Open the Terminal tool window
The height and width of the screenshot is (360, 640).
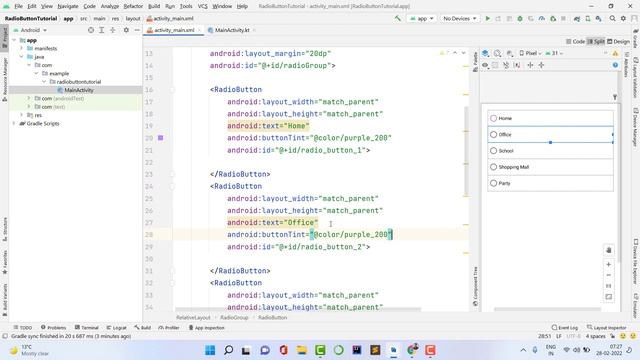click(x=87, y=327)
